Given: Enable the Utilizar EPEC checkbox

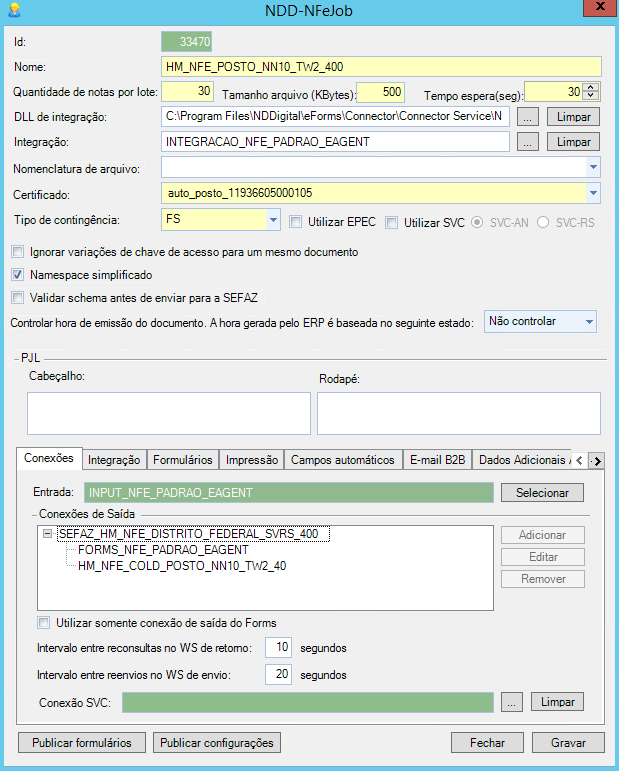Looking at the screenshot, I should pyautogui.click(x=295, y=222).
